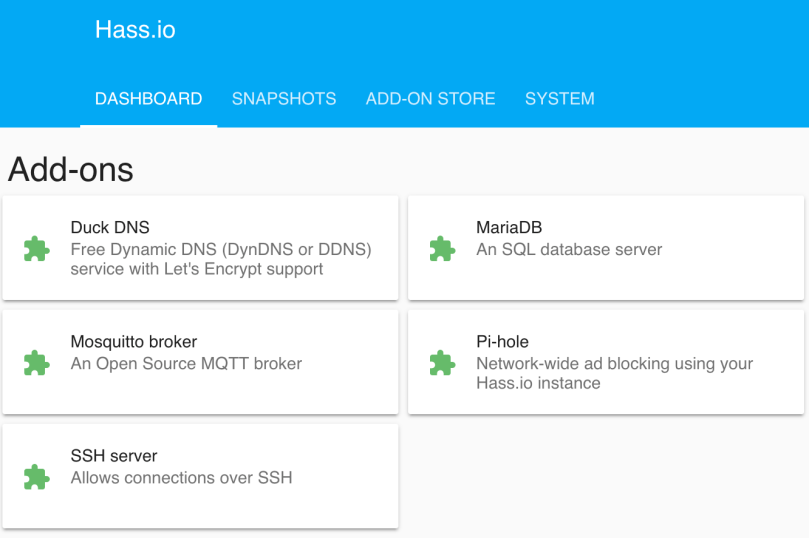Click the Free Dynamic DNS service description
The height and width of the screenshot is (538, 809).
[x=220, y=259]
